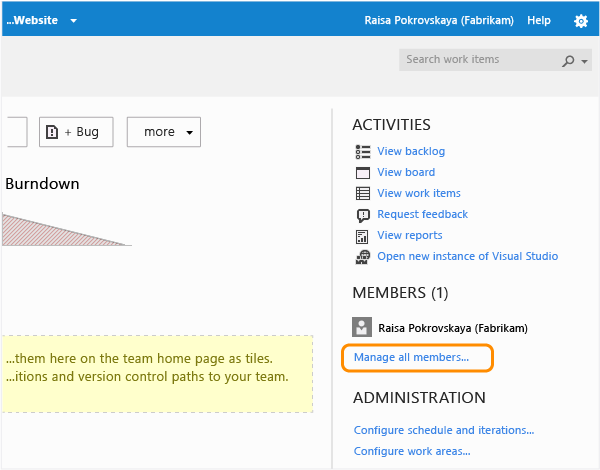Click the View reports chart icon
The height and width of the screenshot is (470, 600).
coord(362,236)
